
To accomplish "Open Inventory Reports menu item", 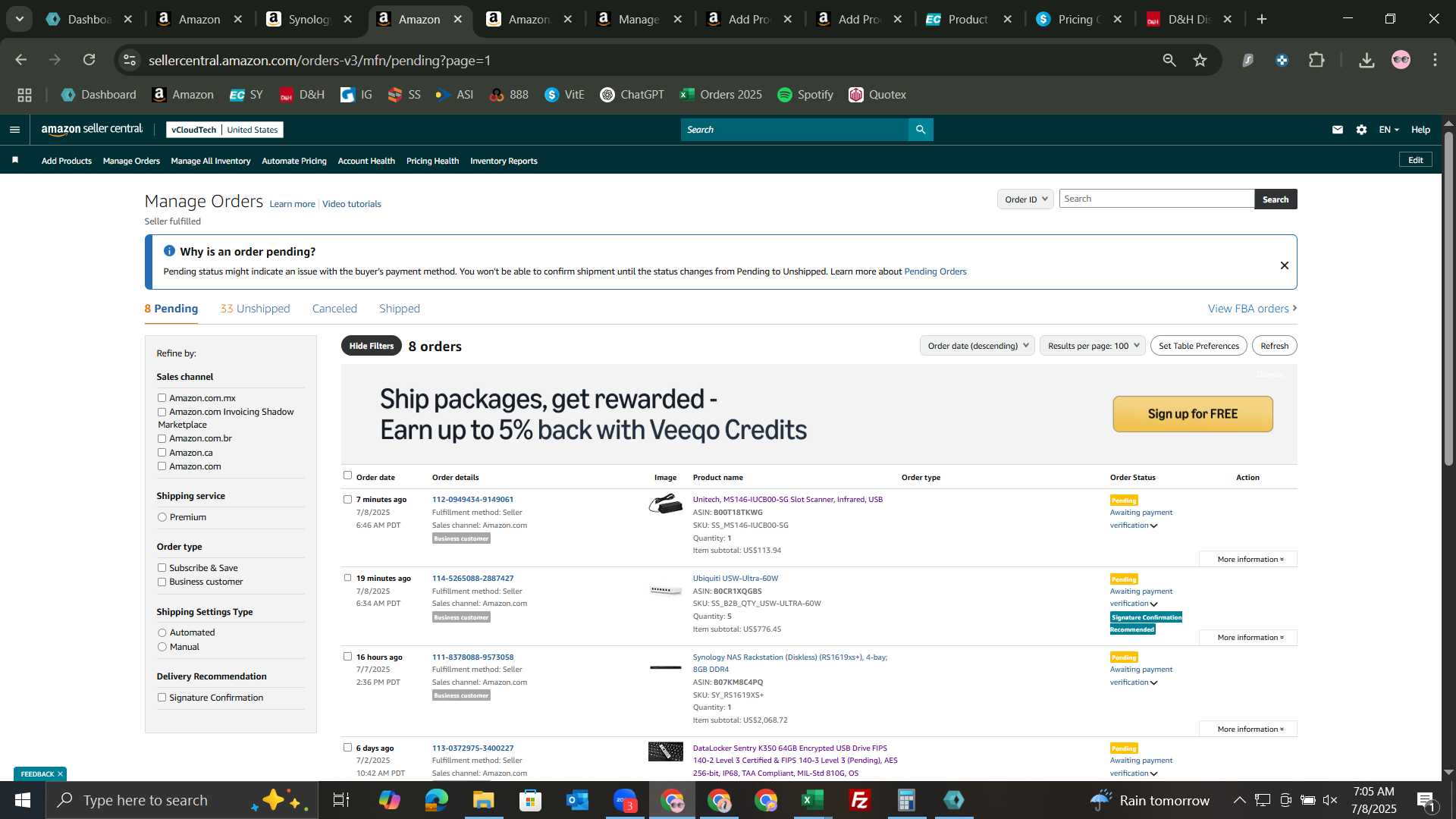I will pos(504,161).
